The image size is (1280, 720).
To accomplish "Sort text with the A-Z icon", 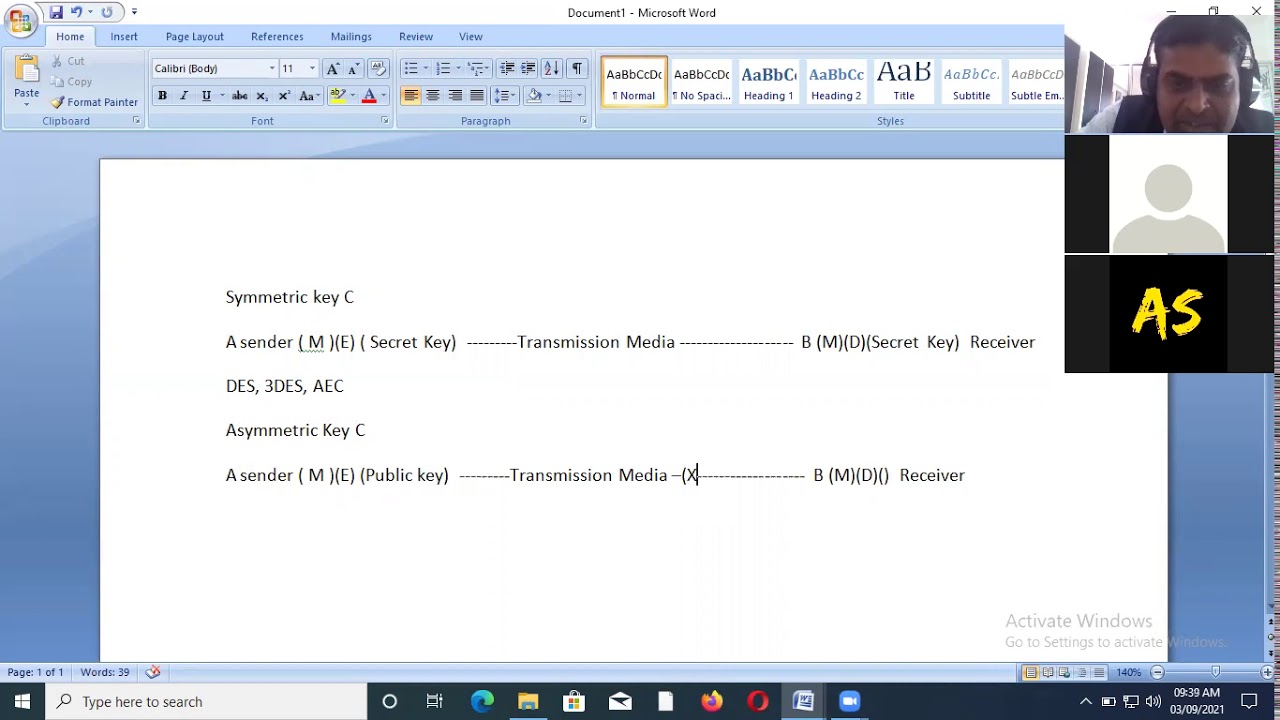I will [x=551, y=68].
